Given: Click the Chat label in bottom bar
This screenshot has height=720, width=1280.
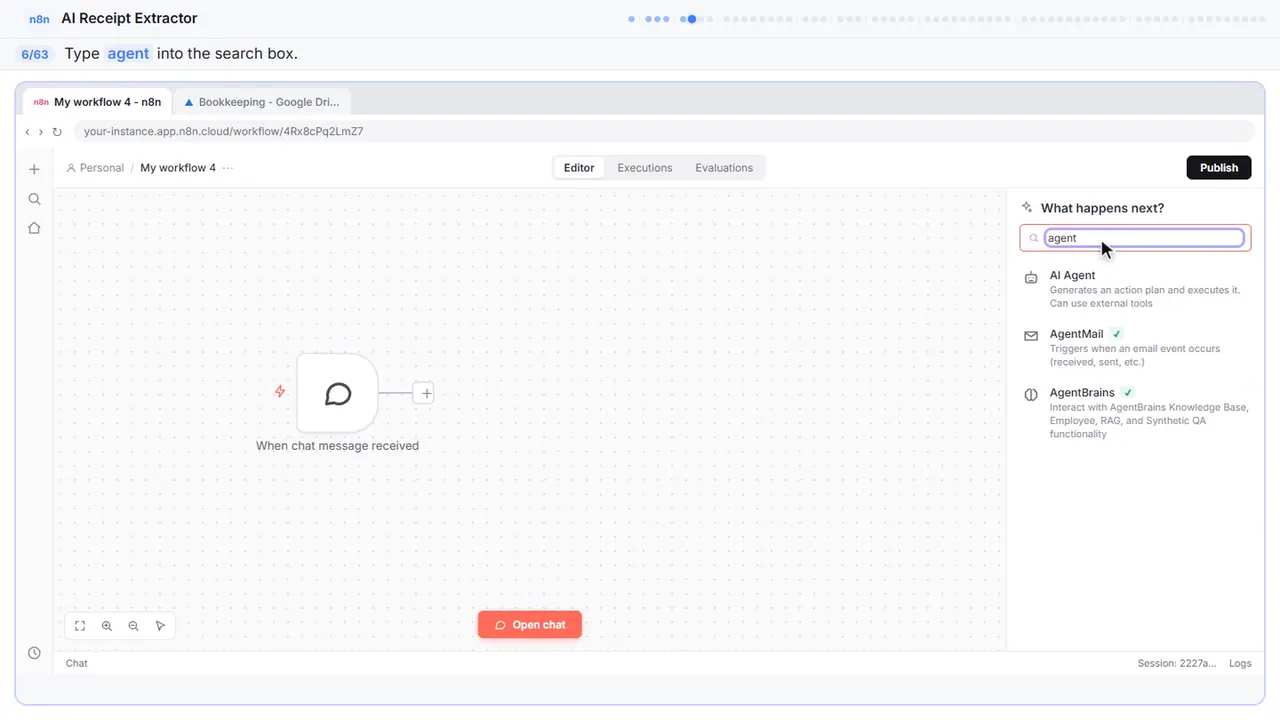Looking at the screenshot, I should click(77, 663).
